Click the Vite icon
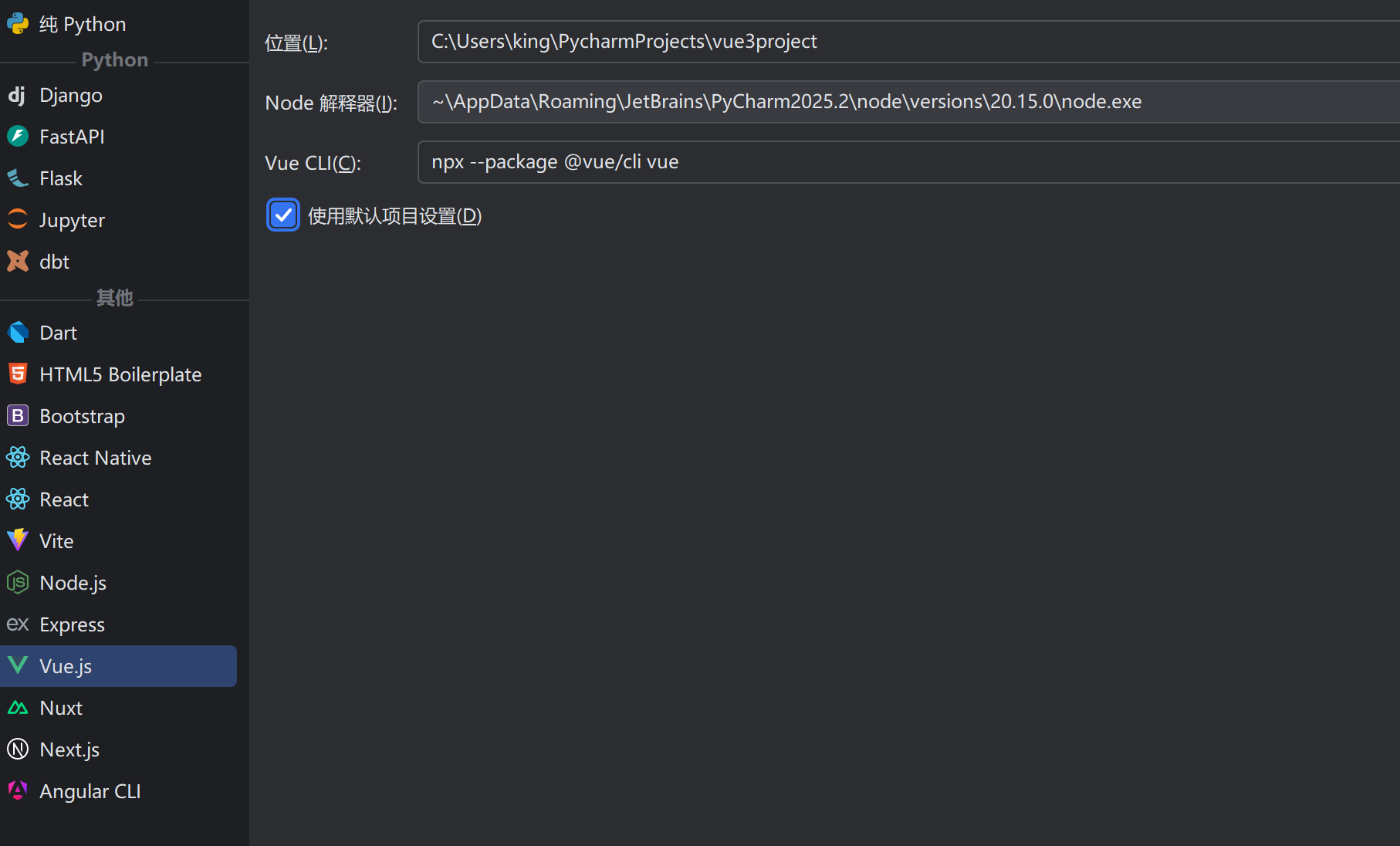Screen dimensions: 1400x846 18,541
